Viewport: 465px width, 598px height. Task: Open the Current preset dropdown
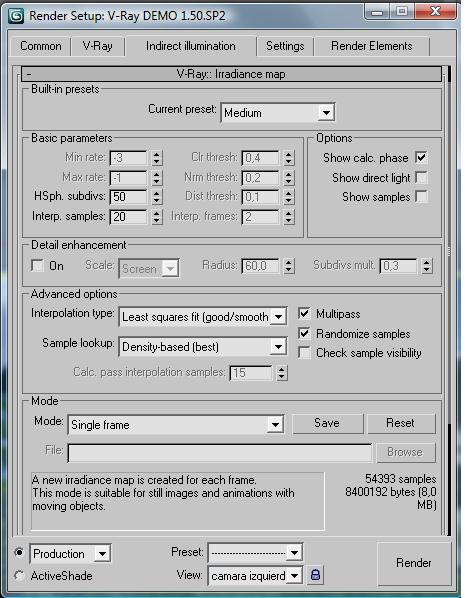[x=278, y=113]
